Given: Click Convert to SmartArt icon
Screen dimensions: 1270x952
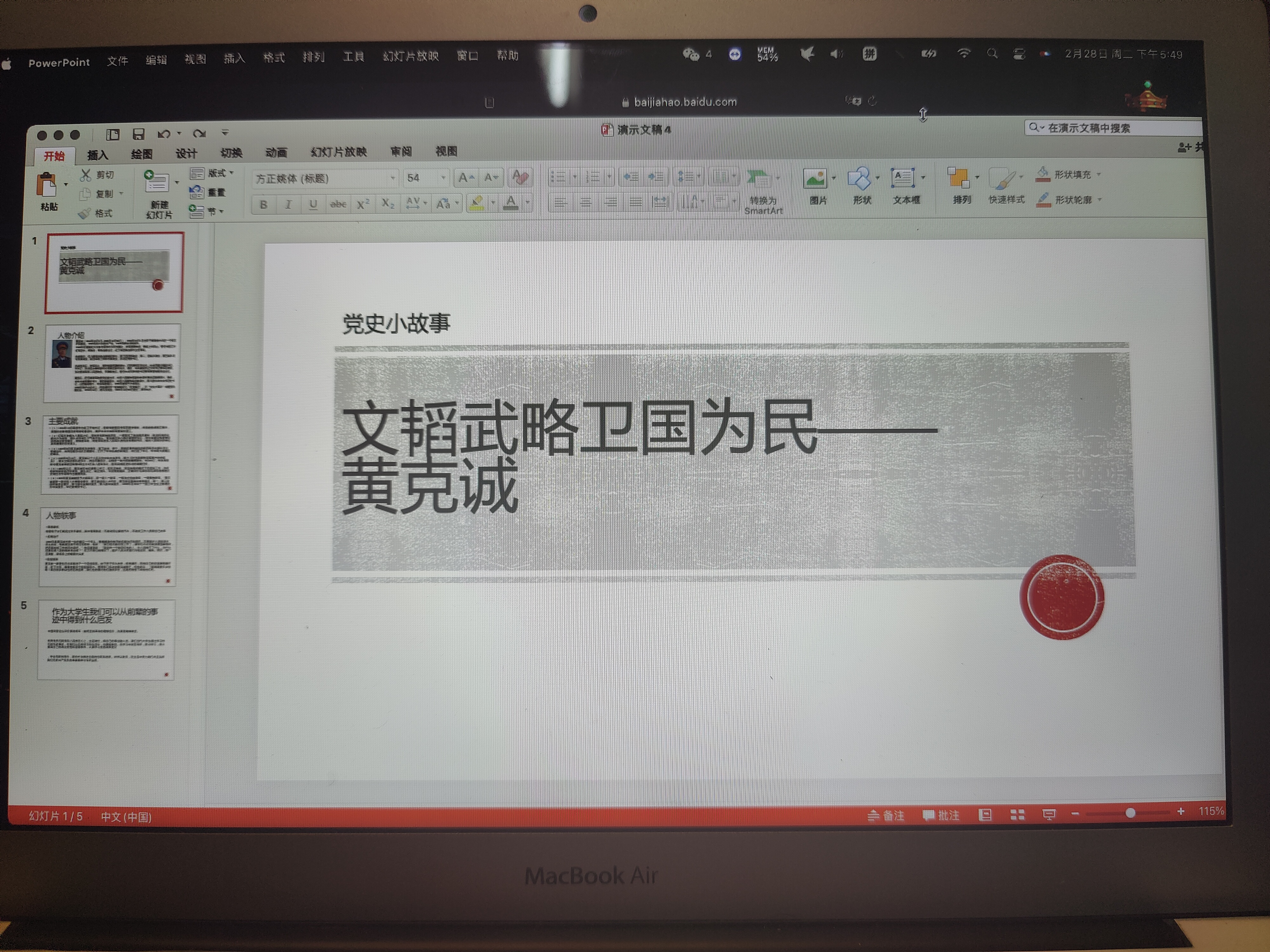Looking at the screenshot, I should (759, 178).
